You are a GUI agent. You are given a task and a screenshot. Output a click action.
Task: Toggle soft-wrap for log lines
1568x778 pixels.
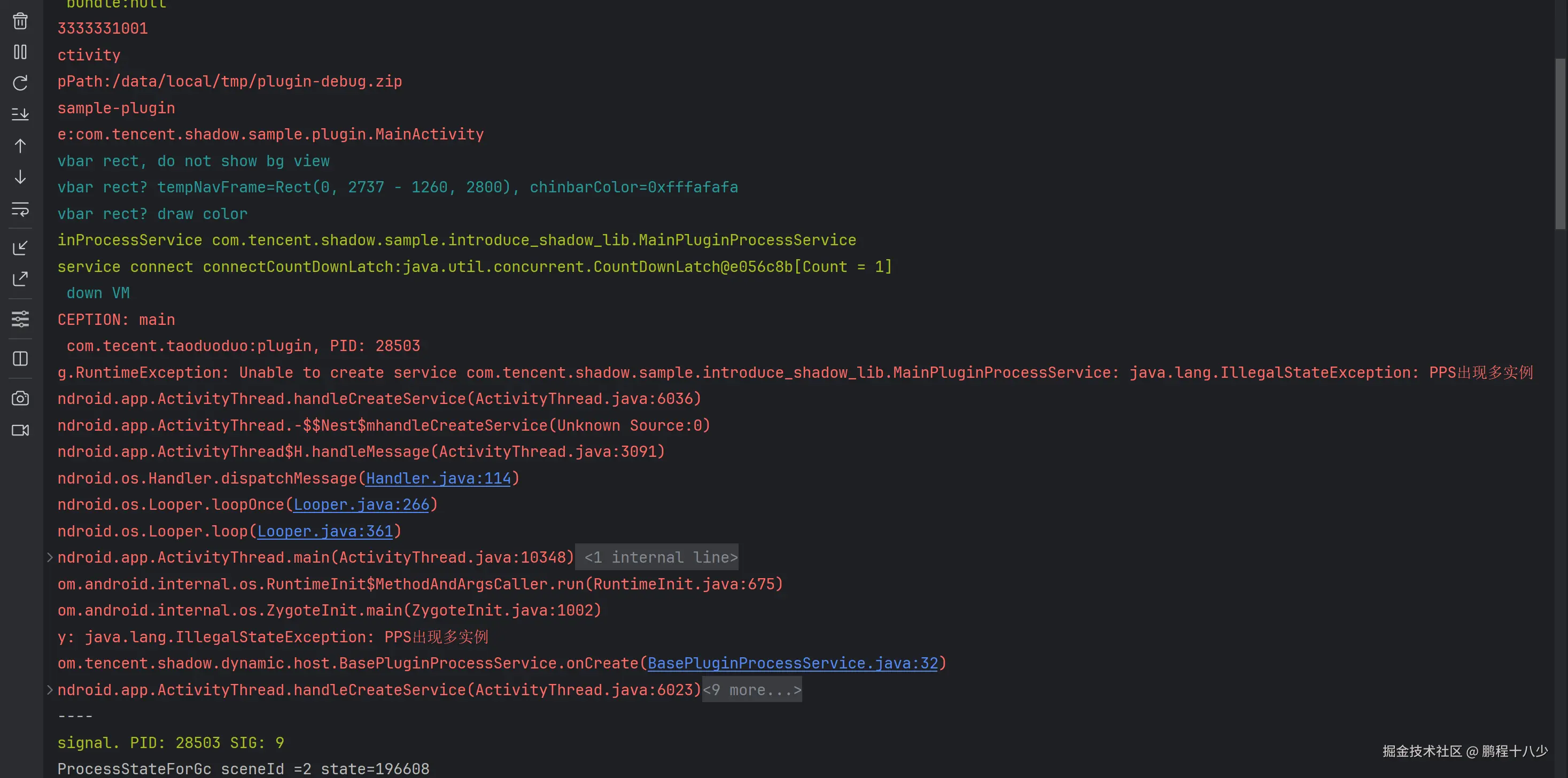pyautogui.click(x=20, y=209)
